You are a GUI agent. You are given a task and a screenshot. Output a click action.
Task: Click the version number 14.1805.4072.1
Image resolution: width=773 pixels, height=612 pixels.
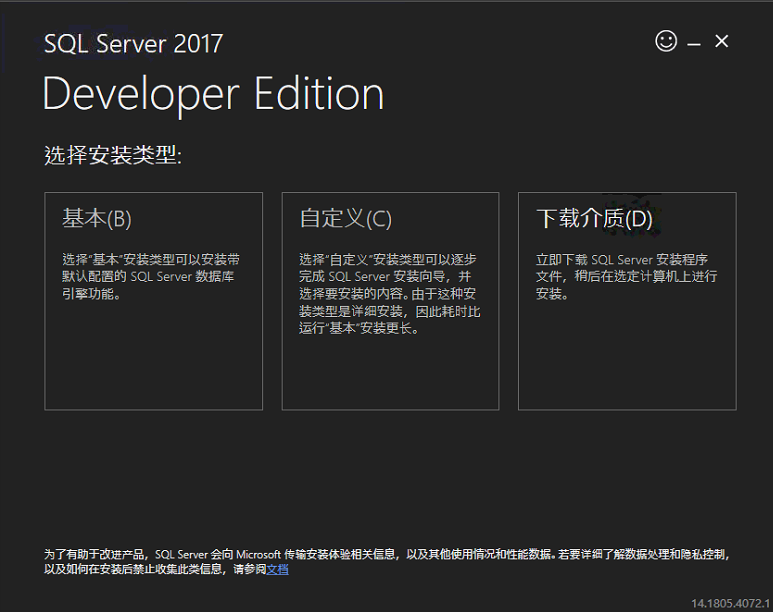(730, 603)
